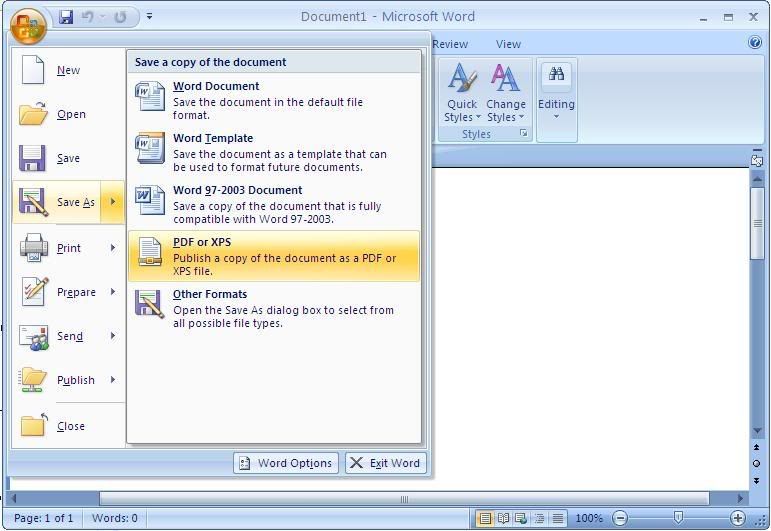Click the Print printer icon
The height and width of the screenshot is (531, 771).
coord(33,247)
